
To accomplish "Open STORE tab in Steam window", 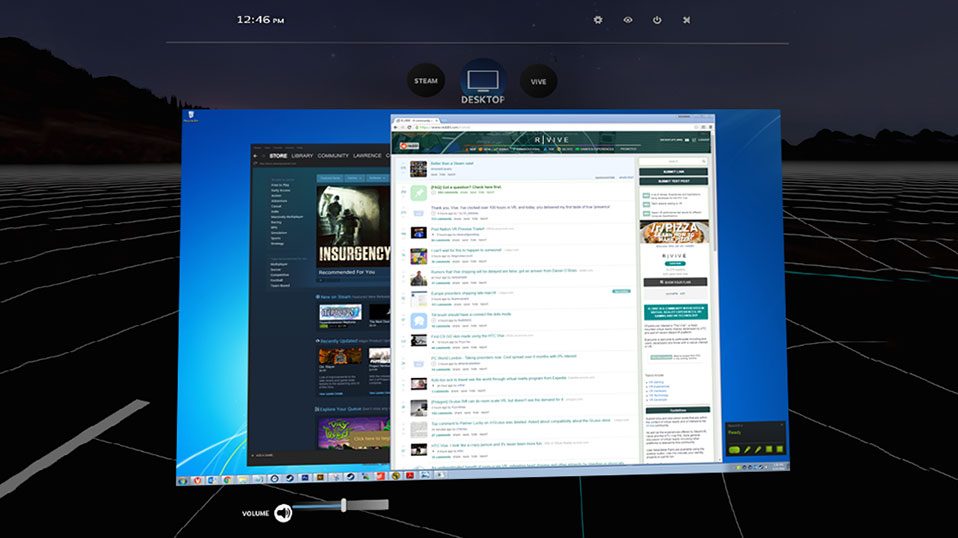I will 278,156.
